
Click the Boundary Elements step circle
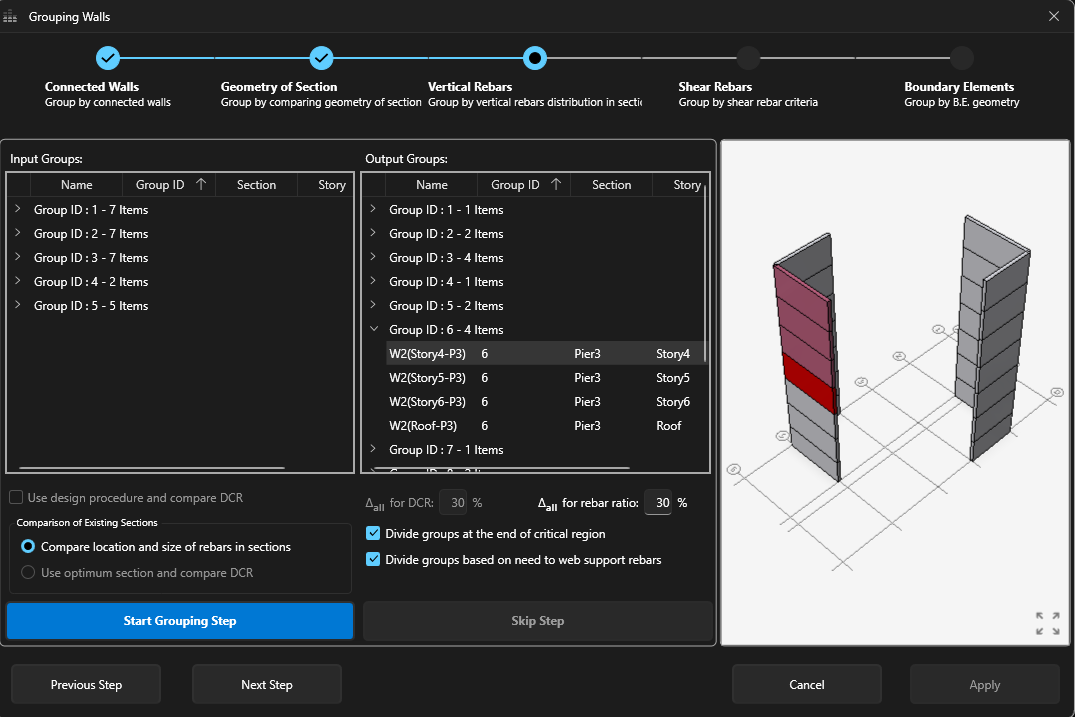(x=962, y=58)
